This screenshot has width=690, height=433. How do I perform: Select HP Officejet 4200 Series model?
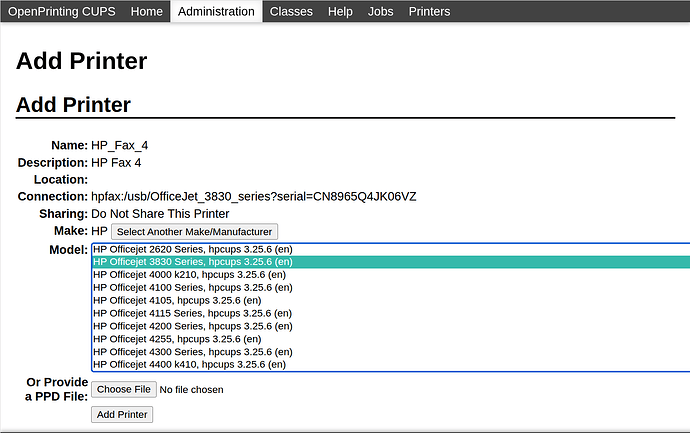point(192,327)
